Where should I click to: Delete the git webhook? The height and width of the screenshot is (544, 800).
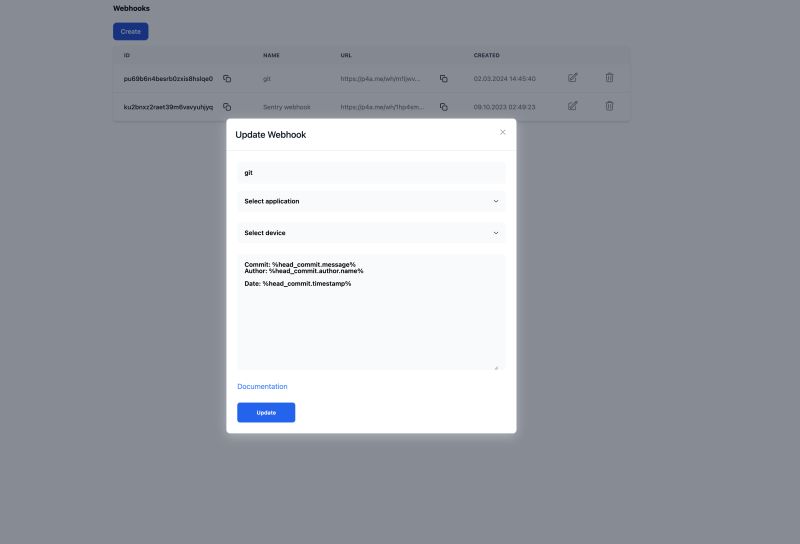point(609,78)
